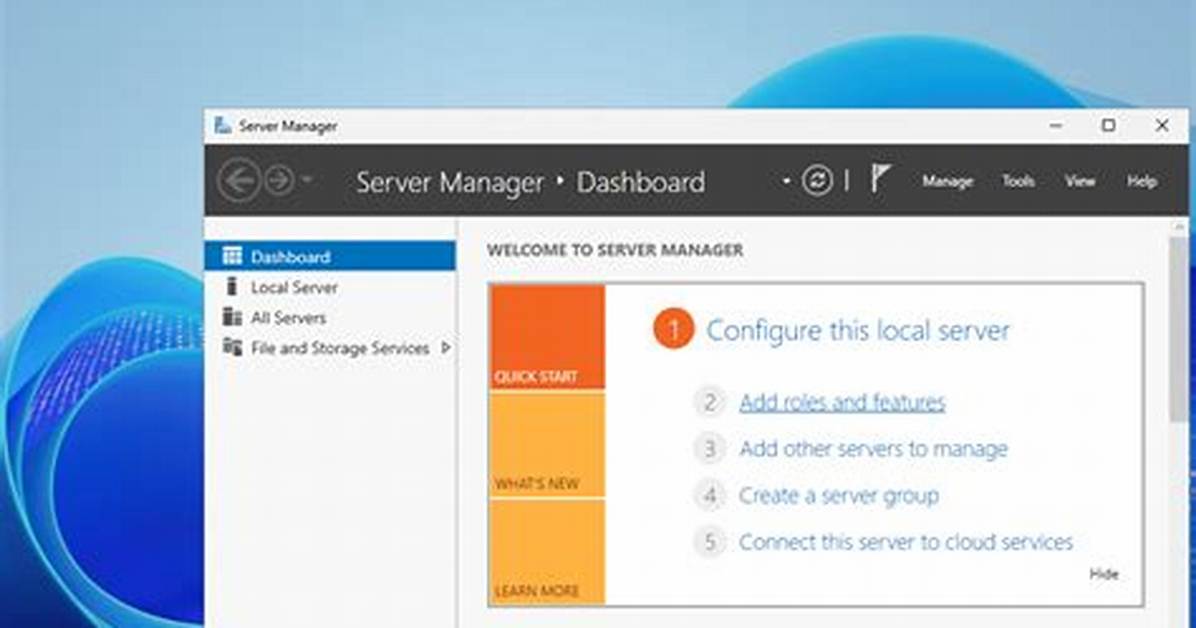Viewport: 1196px width, 628px height.
Task: Click Add other servers to manage
Action: pyautogui.click(x=873, y=449)
